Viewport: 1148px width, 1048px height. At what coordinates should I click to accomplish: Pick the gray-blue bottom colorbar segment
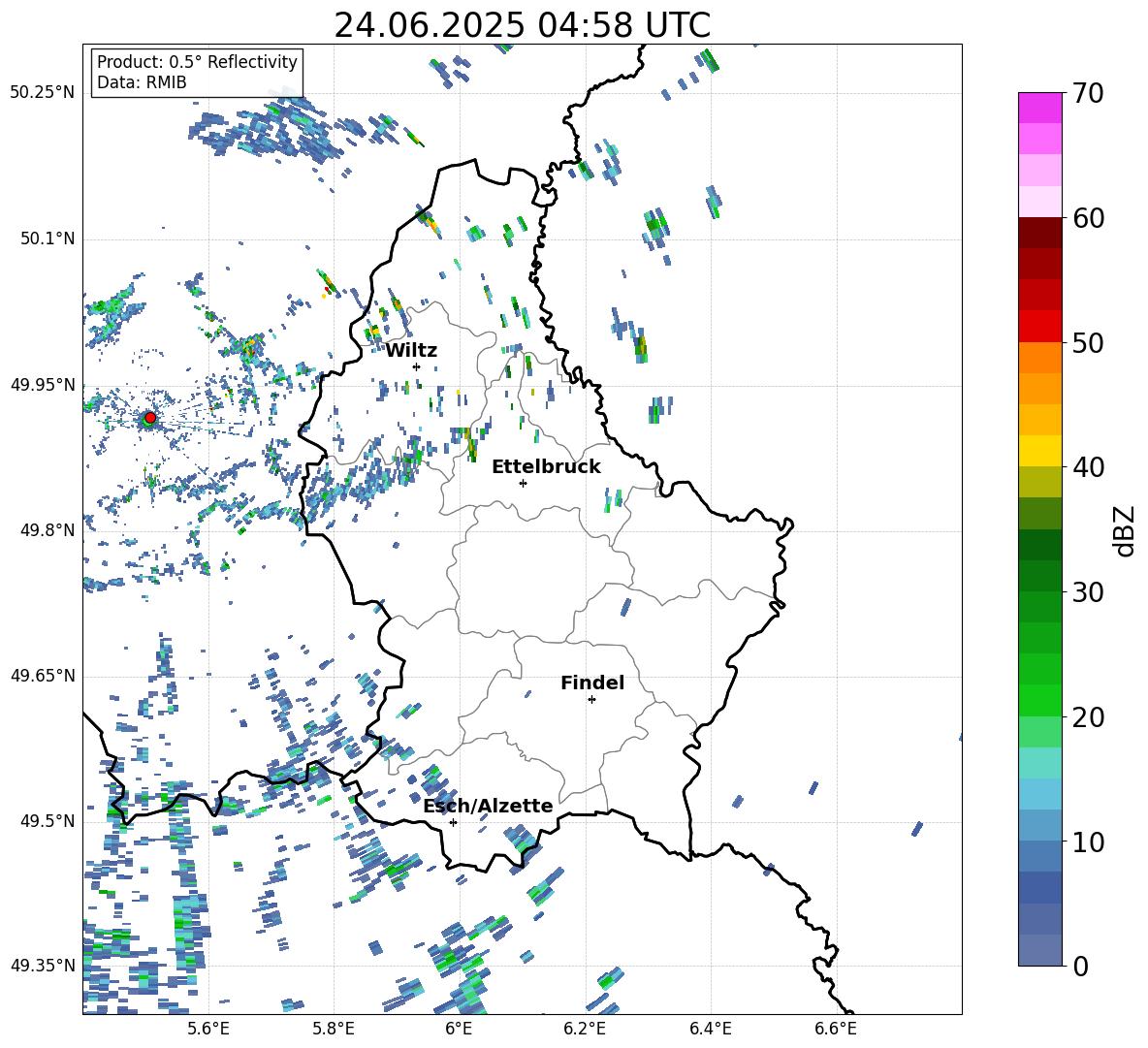[1039, 950]
